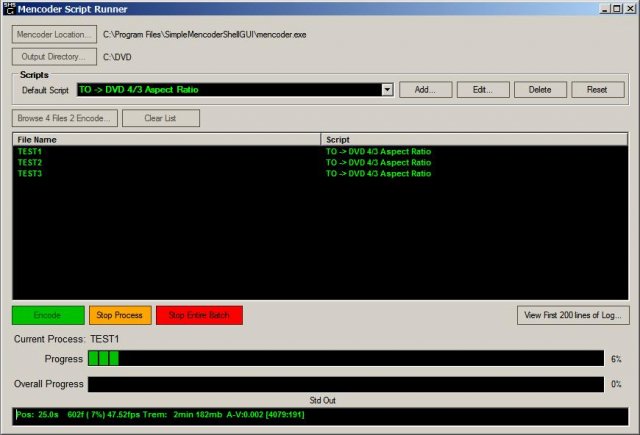
Task: Click the Current Process TEST1 label
Action: [67, 339]
